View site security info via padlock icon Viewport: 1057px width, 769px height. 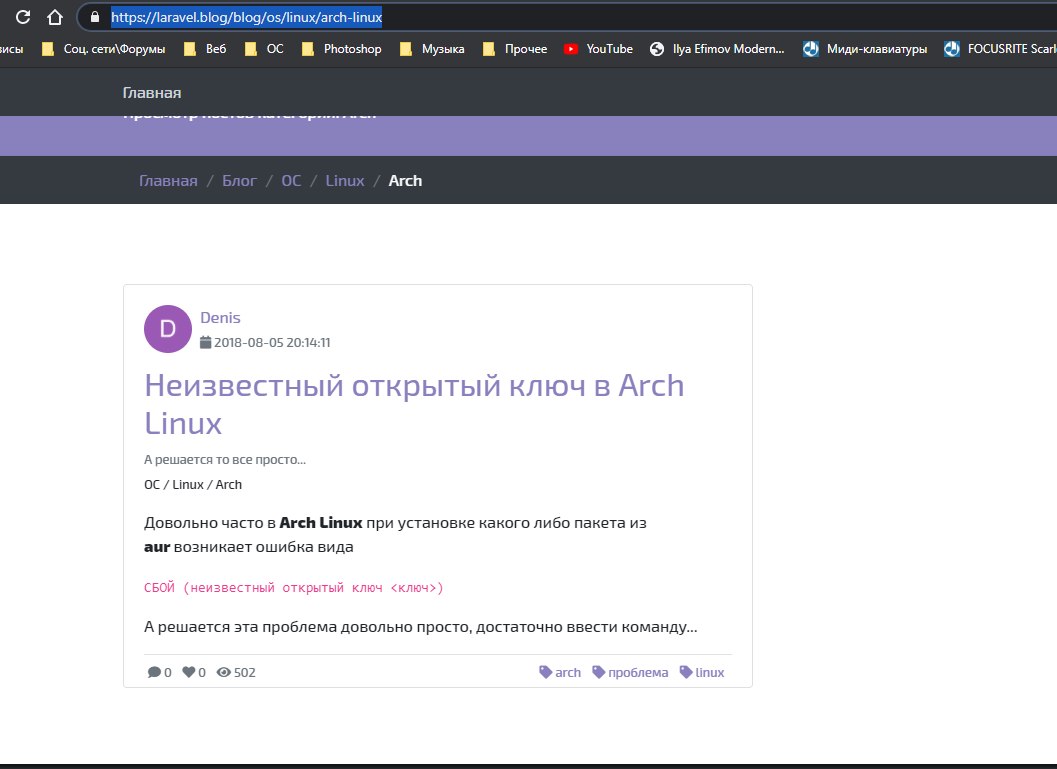(95, 17)
